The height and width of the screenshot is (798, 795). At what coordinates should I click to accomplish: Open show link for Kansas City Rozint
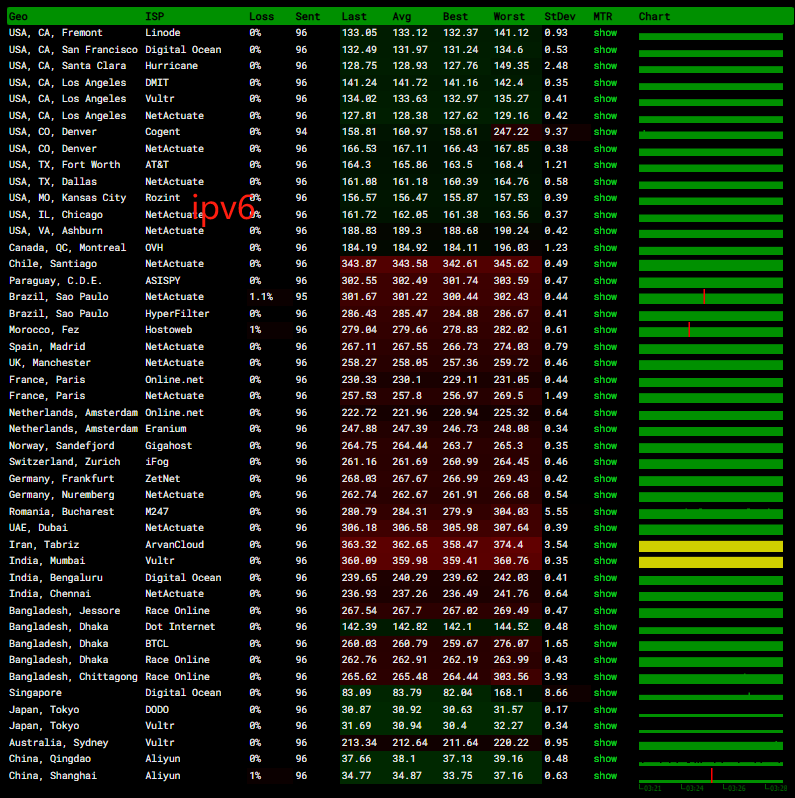605,197
